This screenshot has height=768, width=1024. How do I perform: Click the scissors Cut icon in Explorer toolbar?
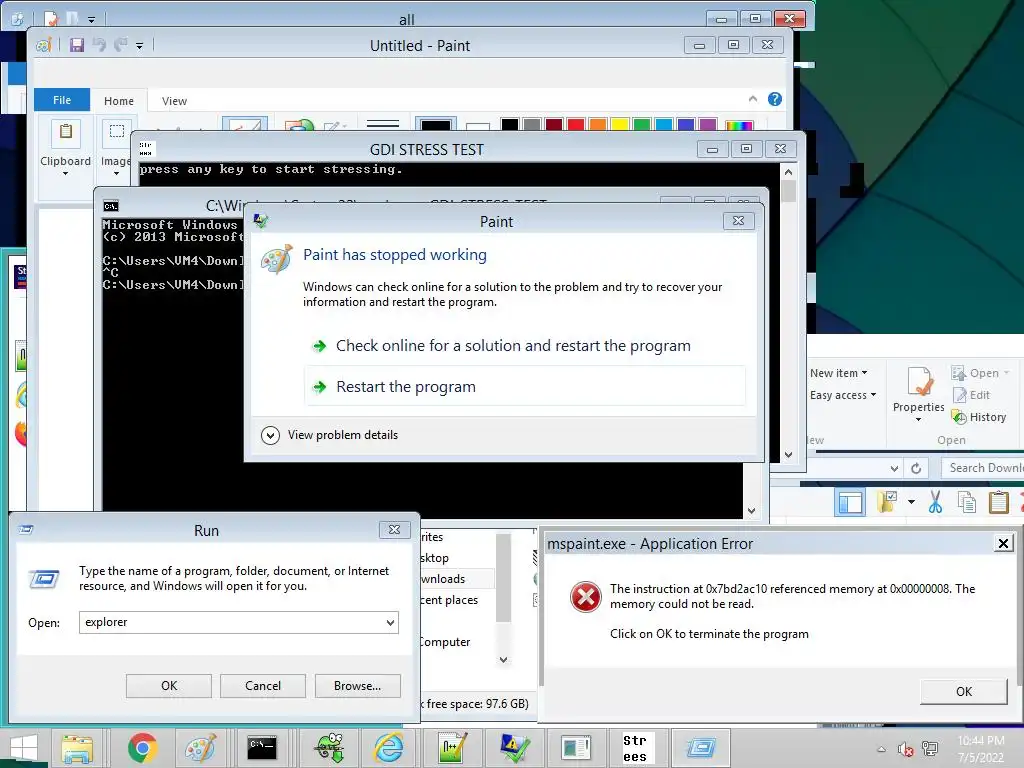click(x=935, y=502)
